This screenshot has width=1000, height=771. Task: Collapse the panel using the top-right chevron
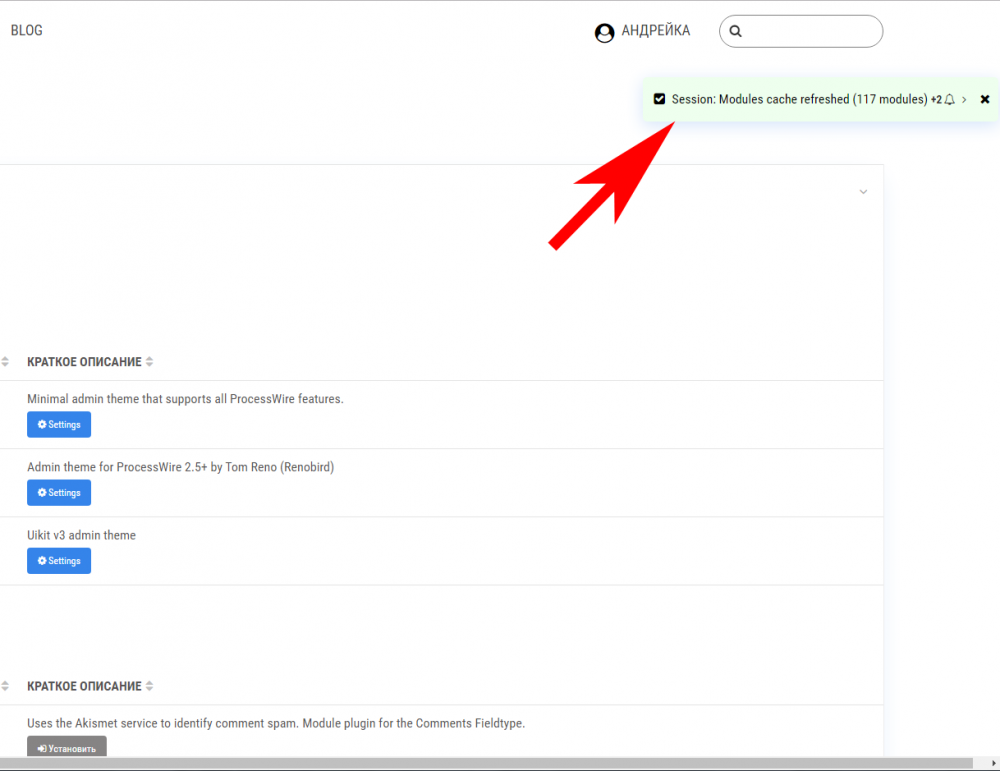pos(864,192)
